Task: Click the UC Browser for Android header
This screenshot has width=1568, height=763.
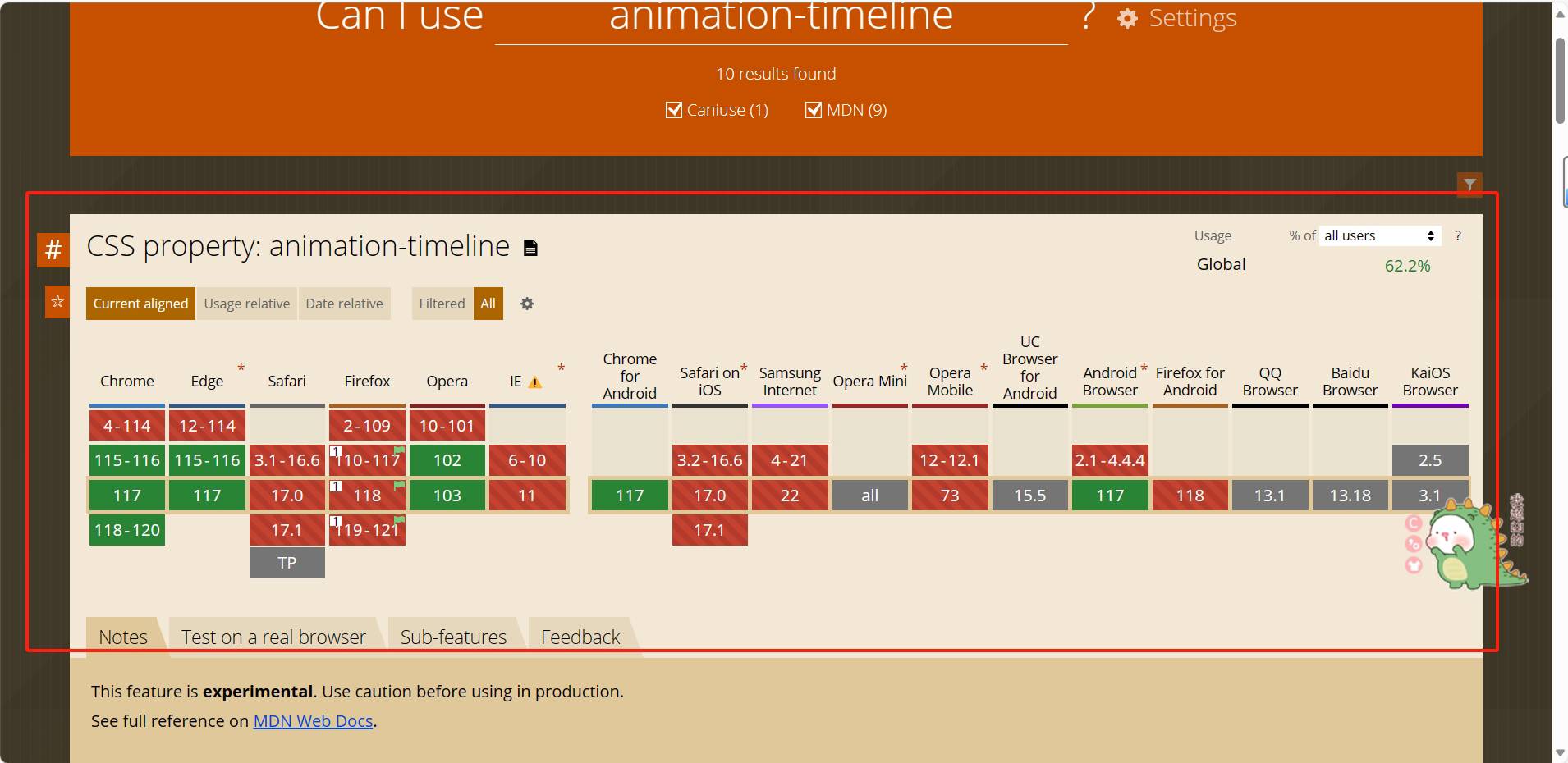Action: click(x=1029, y=368)
